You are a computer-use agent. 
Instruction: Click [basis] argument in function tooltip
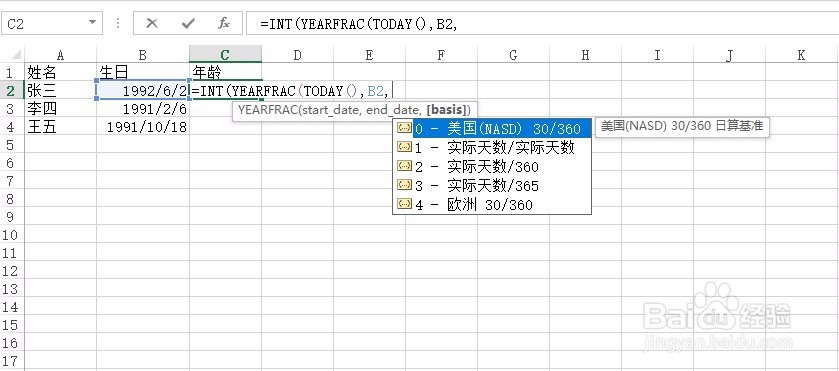pos(447,110)
